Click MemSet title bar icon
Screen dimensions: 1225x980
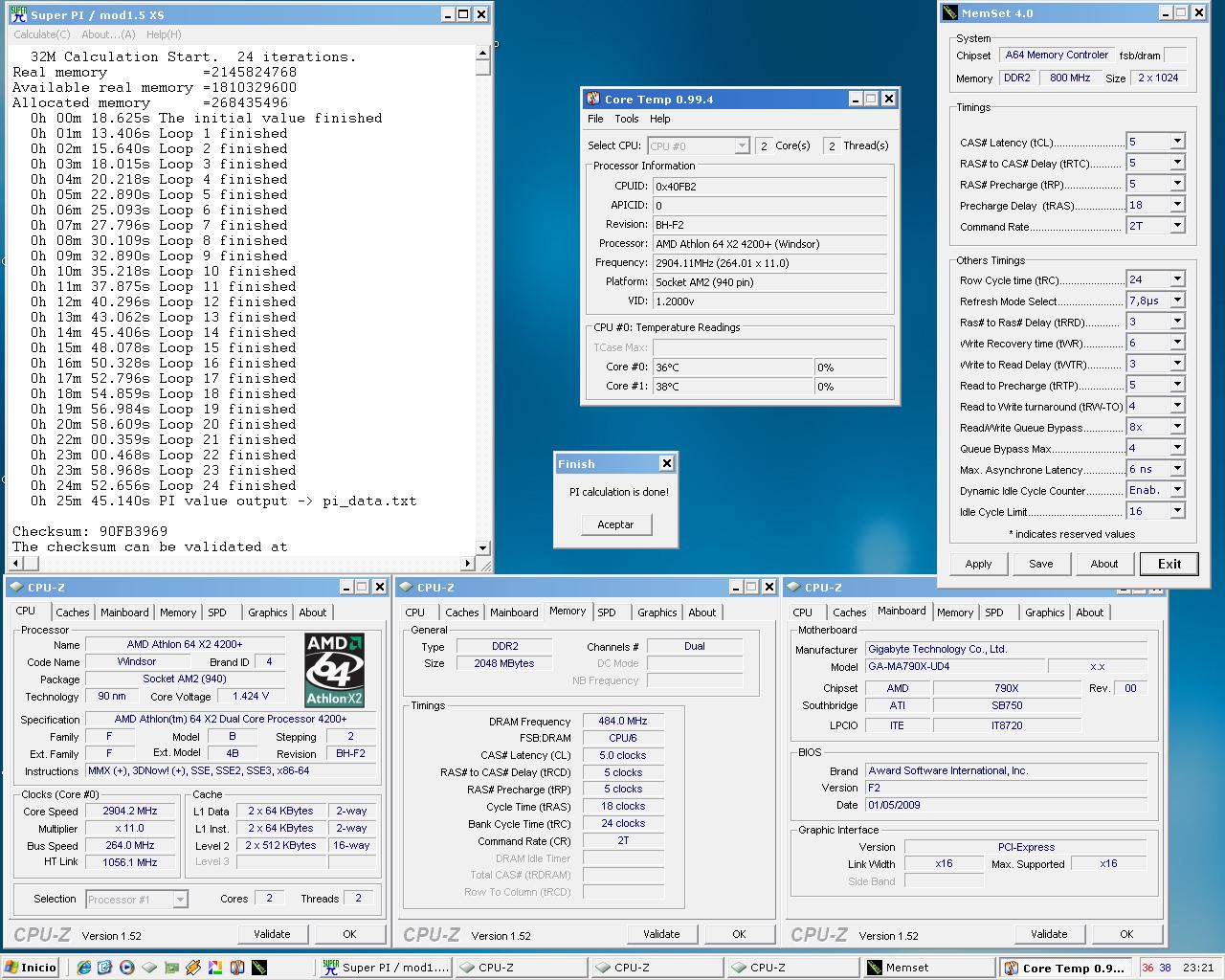pos(950,13)
